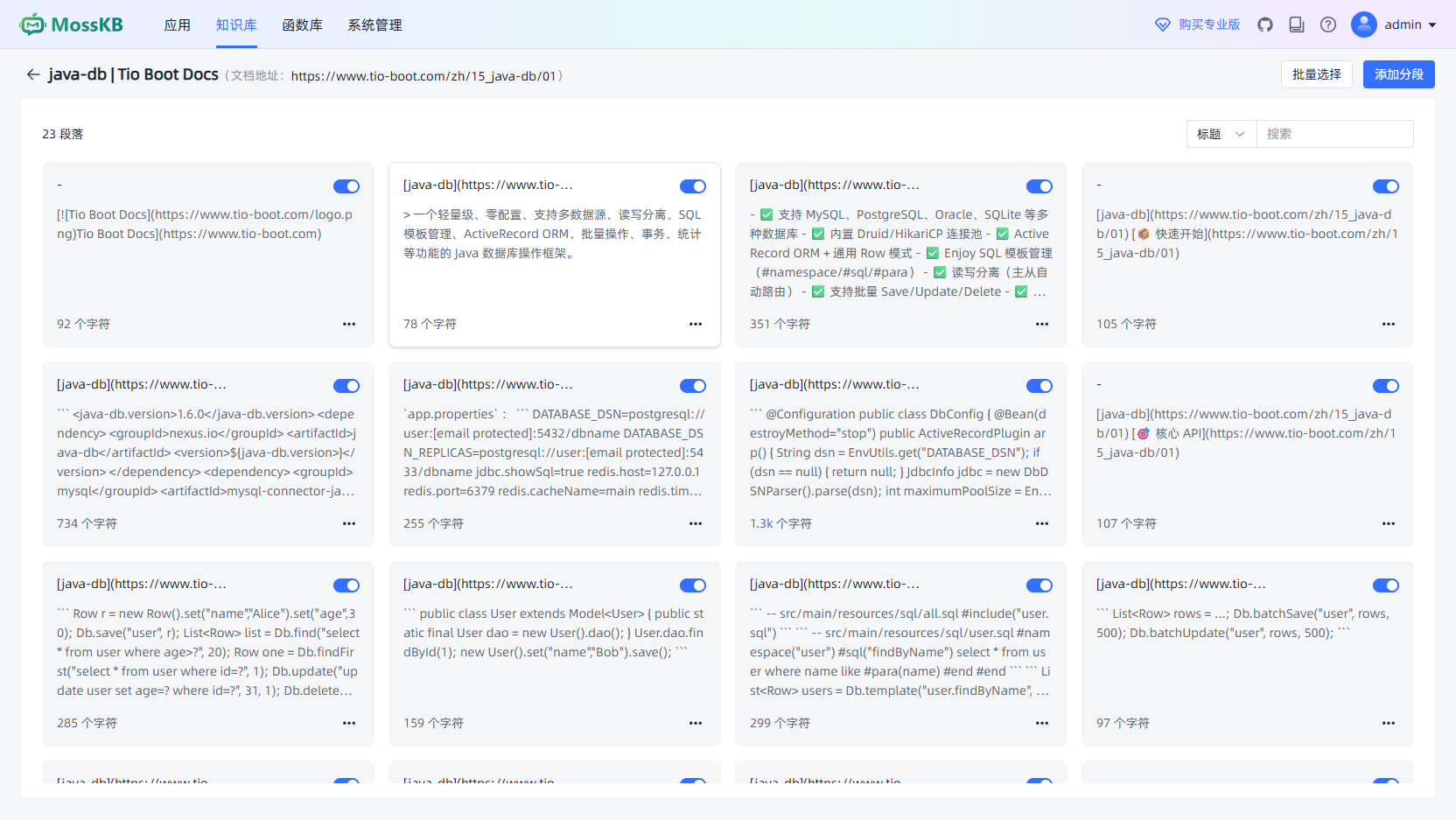The width and height of the screenshot is (1456, 820).
Task: Disable the Tio Boot Docs logo segment toggle
Action: (346, 186)
